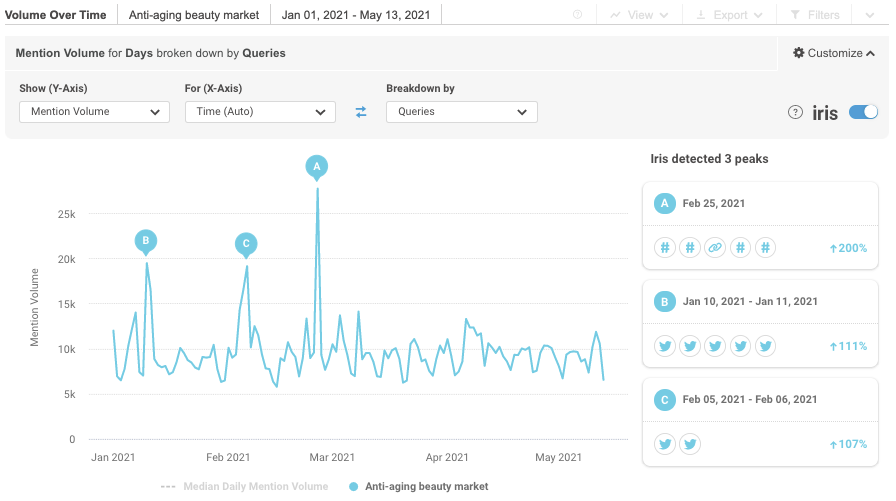Click peak marker B on the chart
Screen dimensions: 896x501
(146, 241)
